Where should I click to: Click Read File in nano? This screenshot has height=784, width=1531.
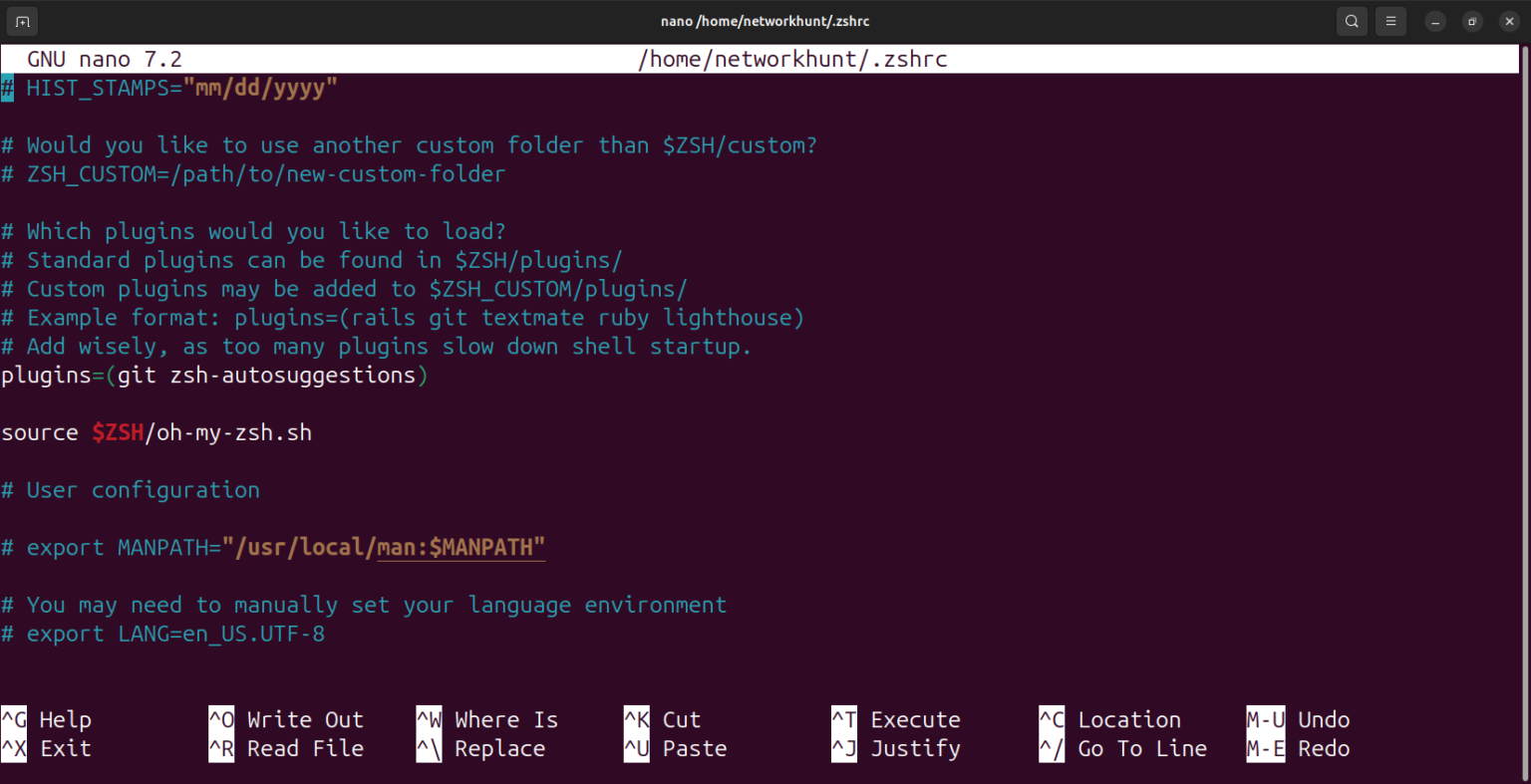[220, 748]
